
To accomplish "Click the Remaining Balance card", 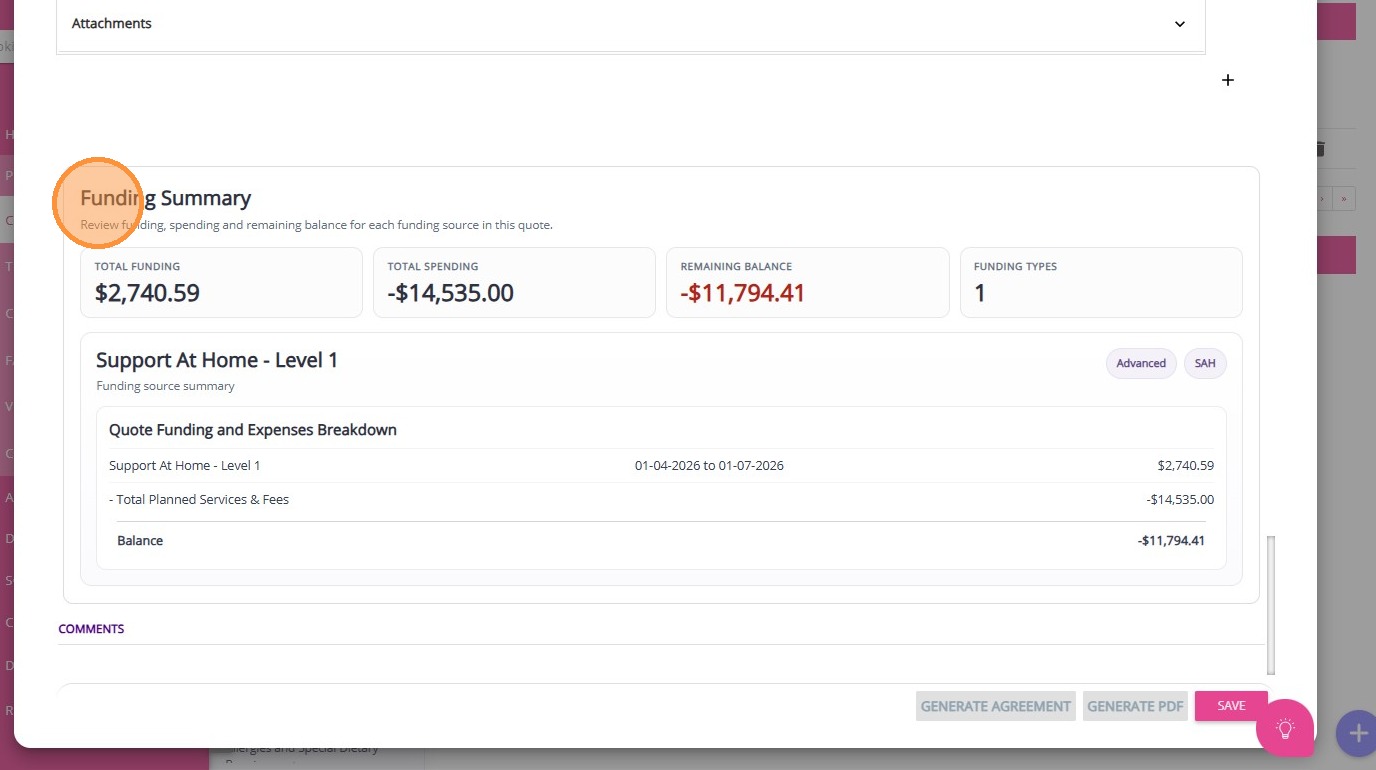I will click(x=807, y=283).
